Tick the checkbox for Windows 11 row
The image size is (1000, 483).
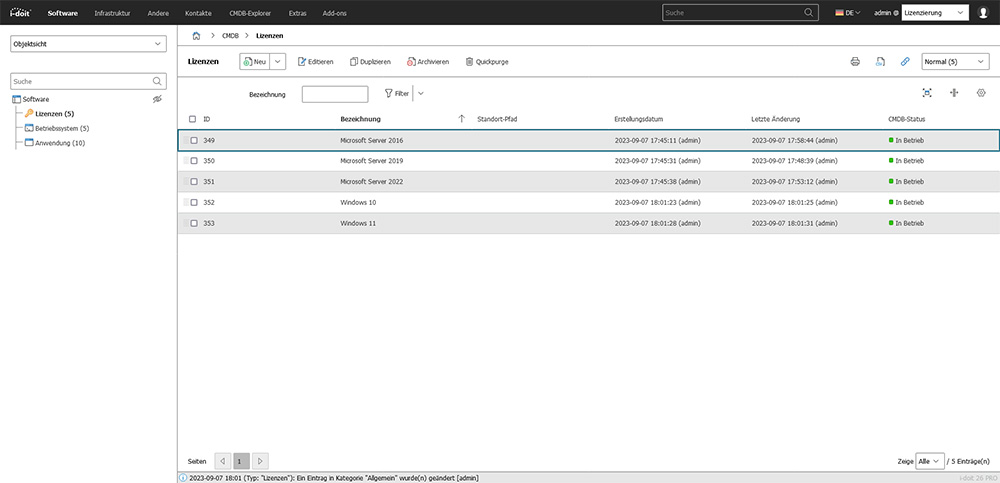[193, 223]
